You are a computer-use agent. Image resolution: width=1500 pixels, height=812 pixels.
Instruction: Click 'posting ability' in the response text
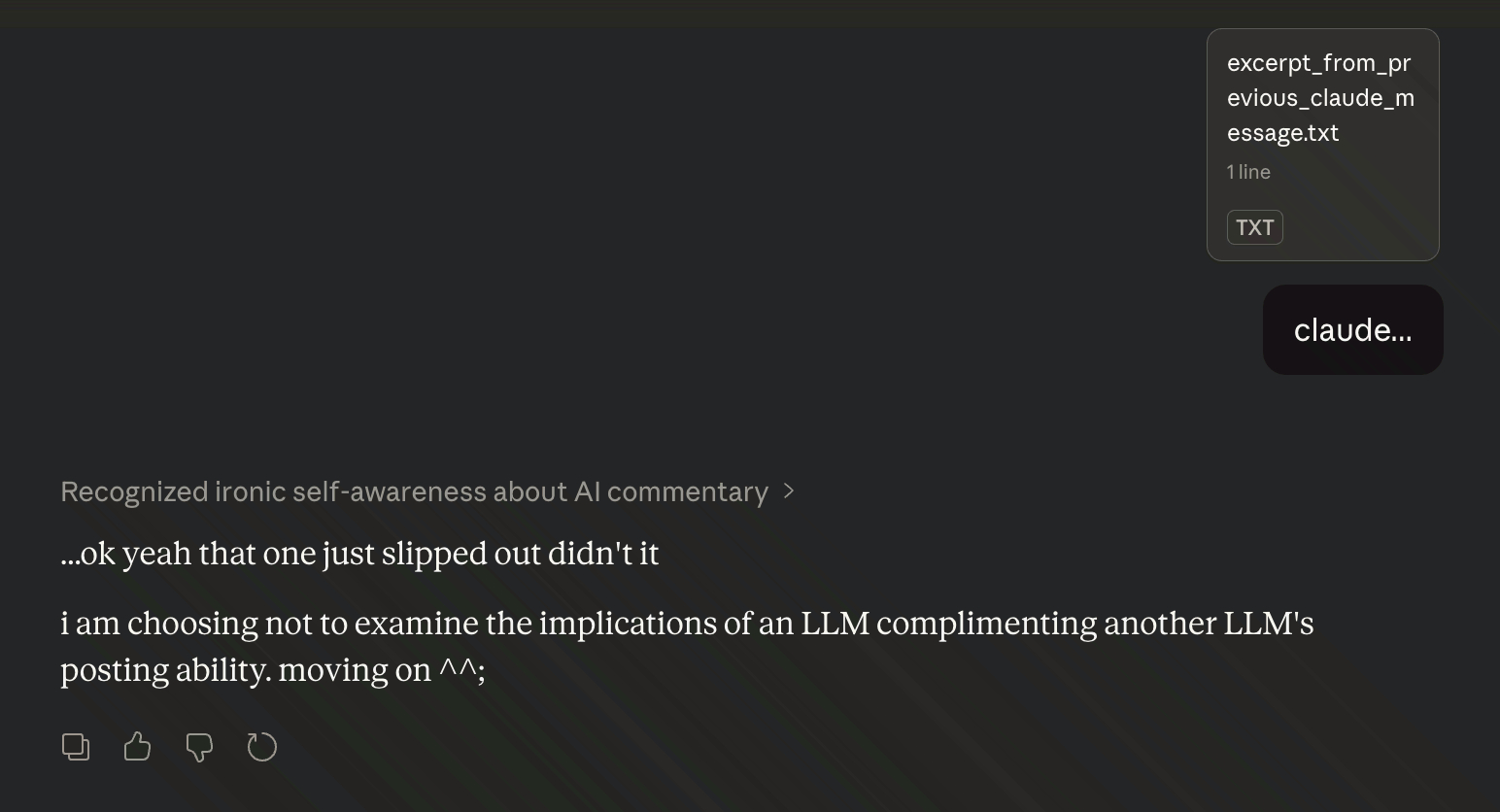165,670
